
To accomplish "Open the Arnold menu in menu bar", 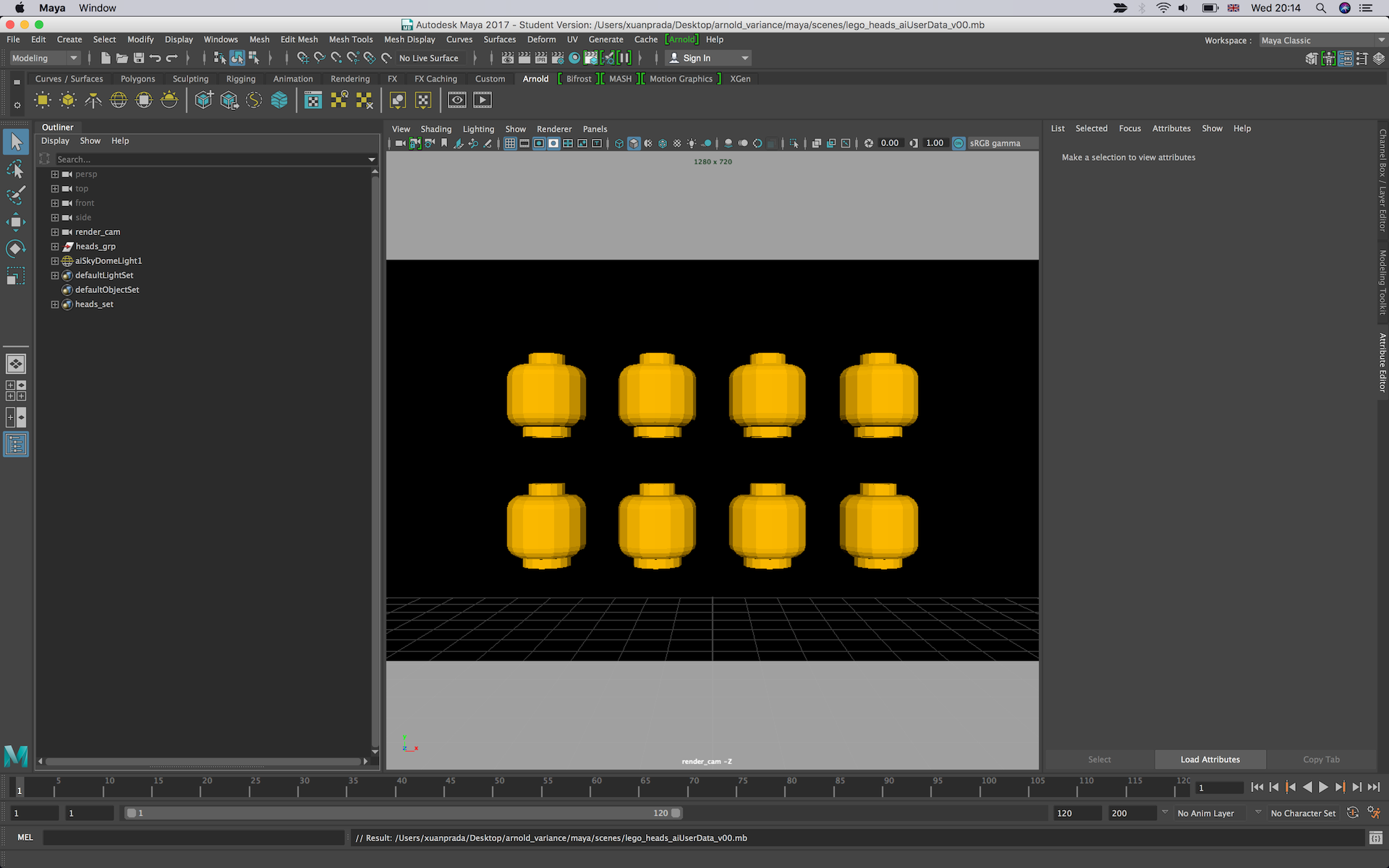I will (x=681, y=40).
